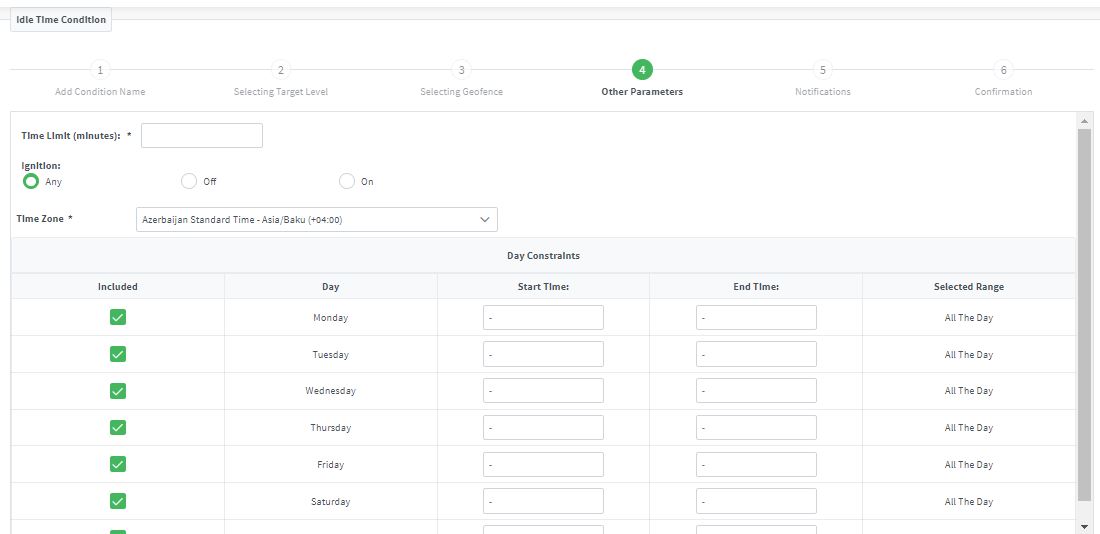This screenshot has width=1100, height=534.
Task: Click the Friday day cell
Action: 330,465
